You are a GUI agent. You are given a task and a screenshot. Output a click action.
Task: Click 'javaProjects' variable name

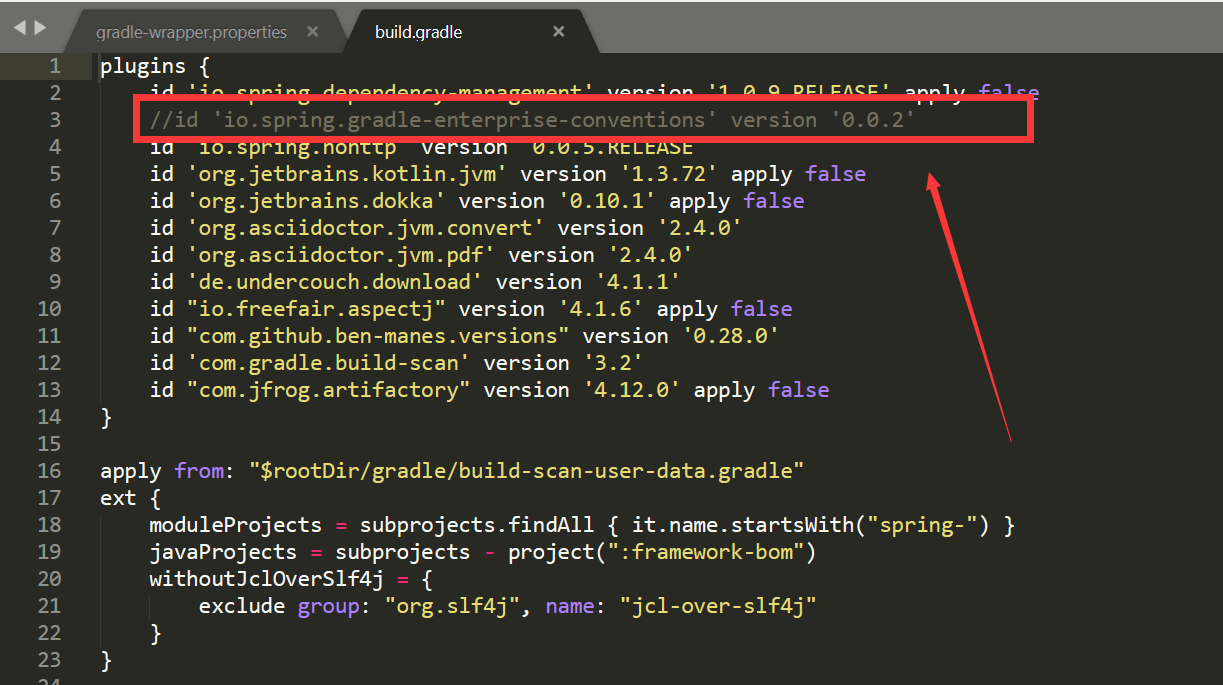coord(223,552)
